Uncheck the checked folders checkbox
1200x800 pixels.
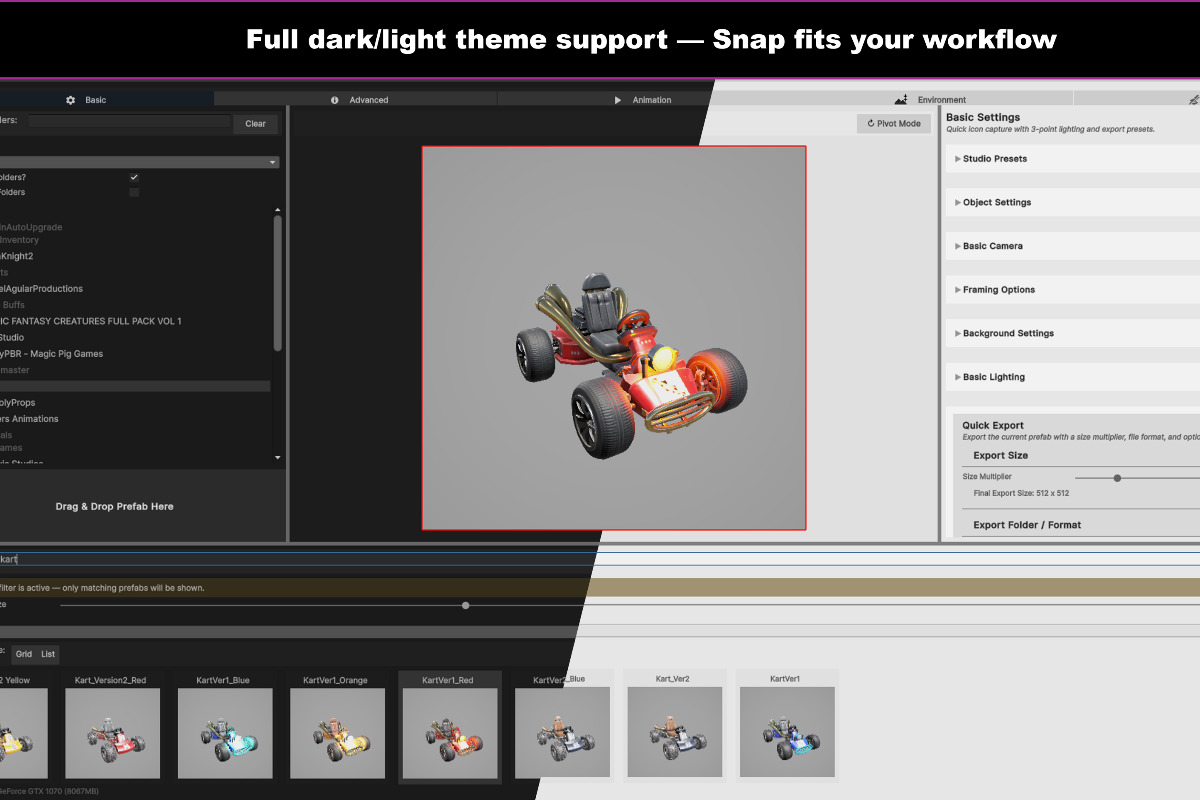[x=134, y=177]
